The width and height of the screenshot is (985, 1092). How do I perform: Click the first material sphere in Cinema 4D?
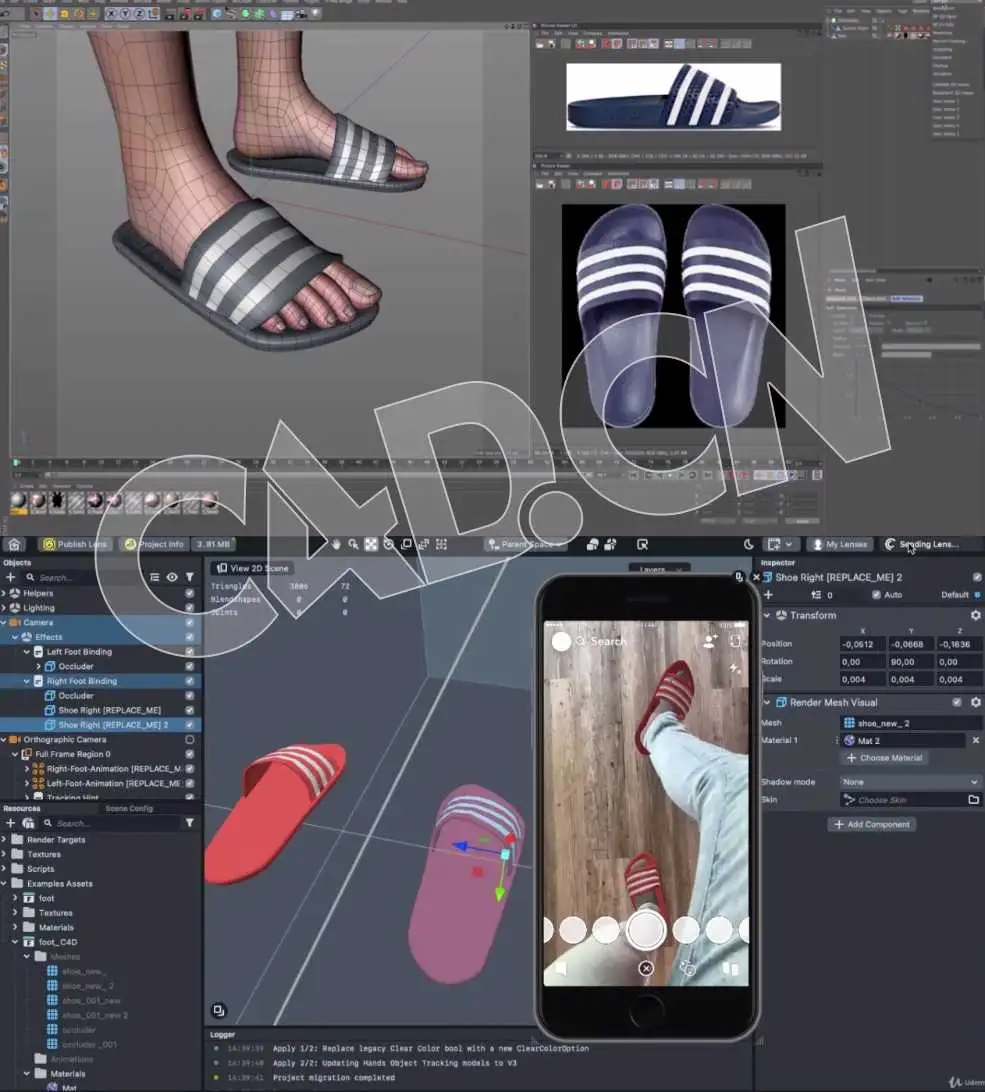coord(19,500)
